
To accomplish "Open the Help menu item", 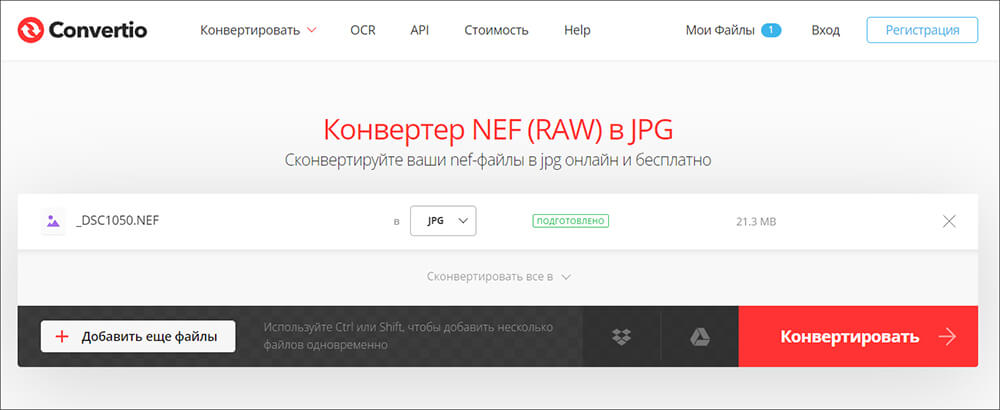I will tap(577, 30).
